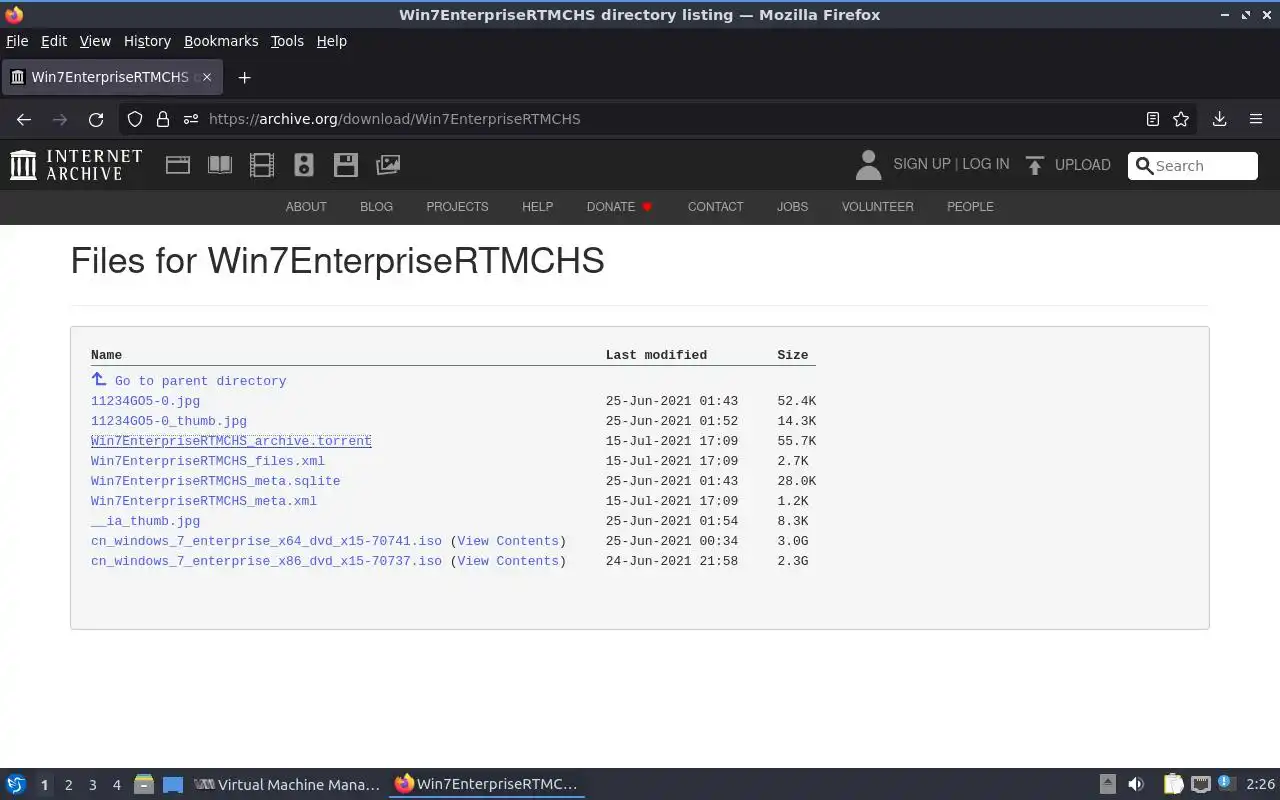
Task: Open the images icon in Archive header
Action: tap(388, 165)
